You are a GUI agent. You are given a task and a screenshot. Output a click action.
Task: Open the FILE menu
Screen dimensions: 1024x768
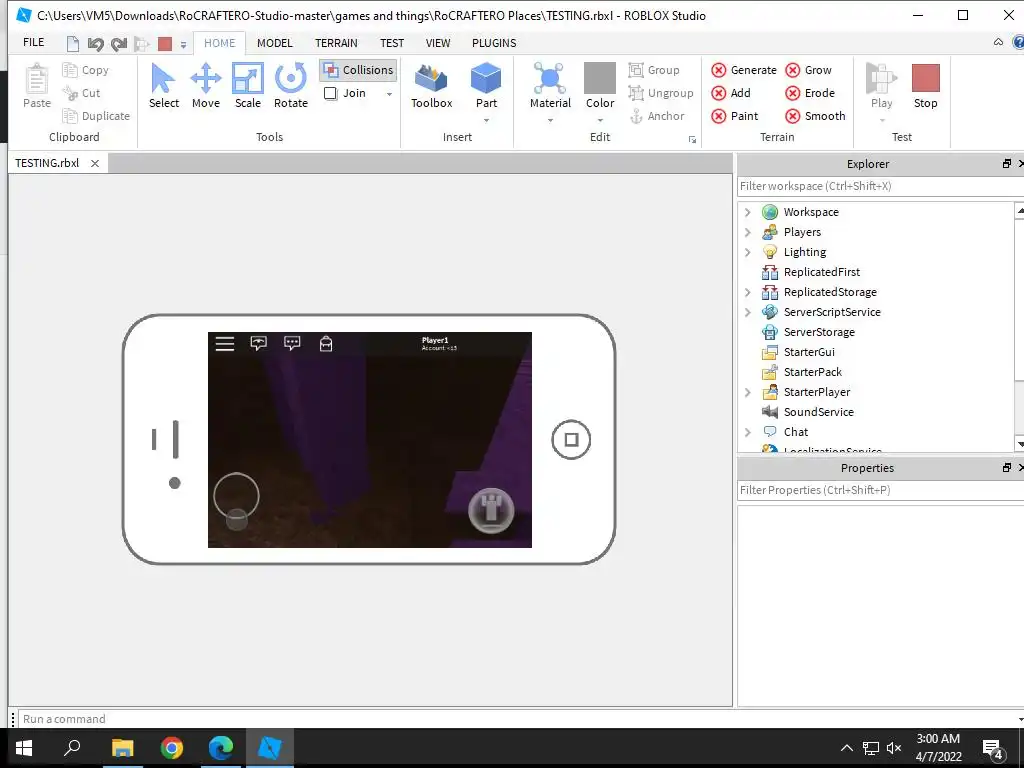[x=33, y=42]
